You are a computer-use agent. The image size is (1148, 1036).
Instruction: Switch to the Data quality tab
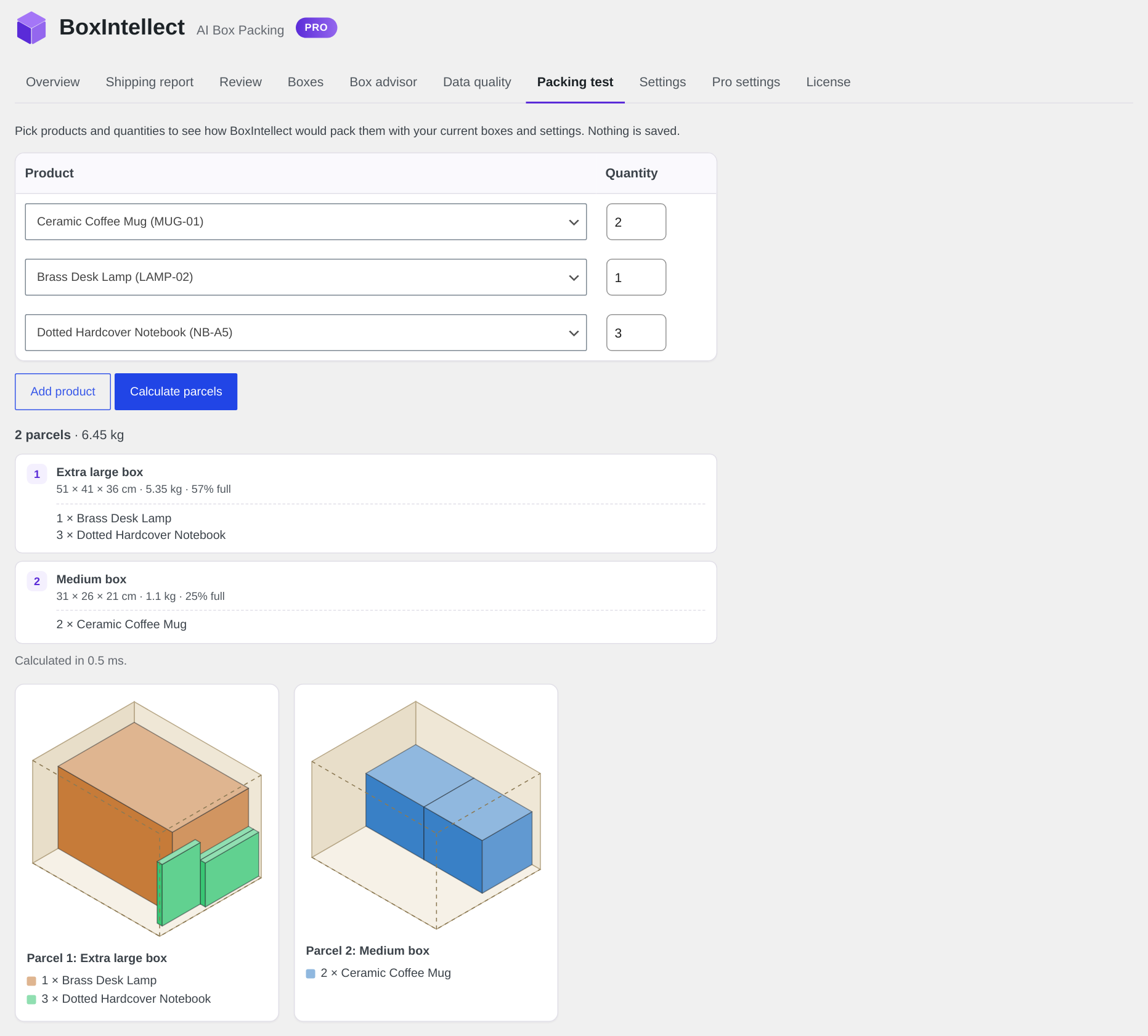pos(477,82)
